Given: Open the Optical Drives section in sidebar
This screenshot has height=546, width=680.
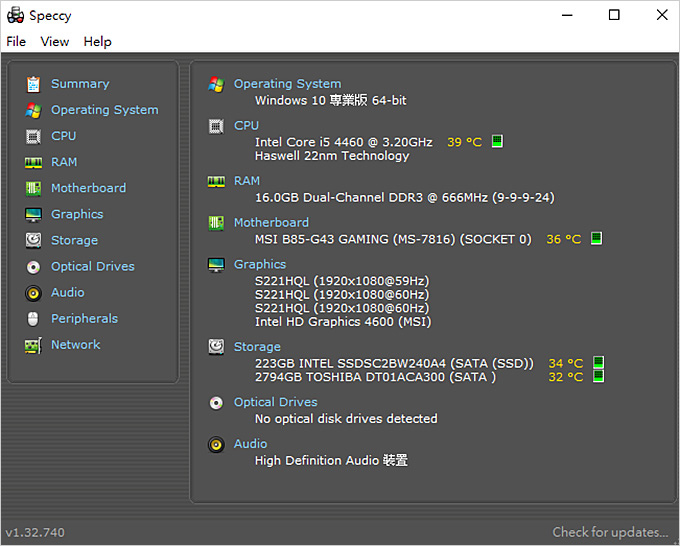Looking at the screenshot, I should click(x=93, y=266).
